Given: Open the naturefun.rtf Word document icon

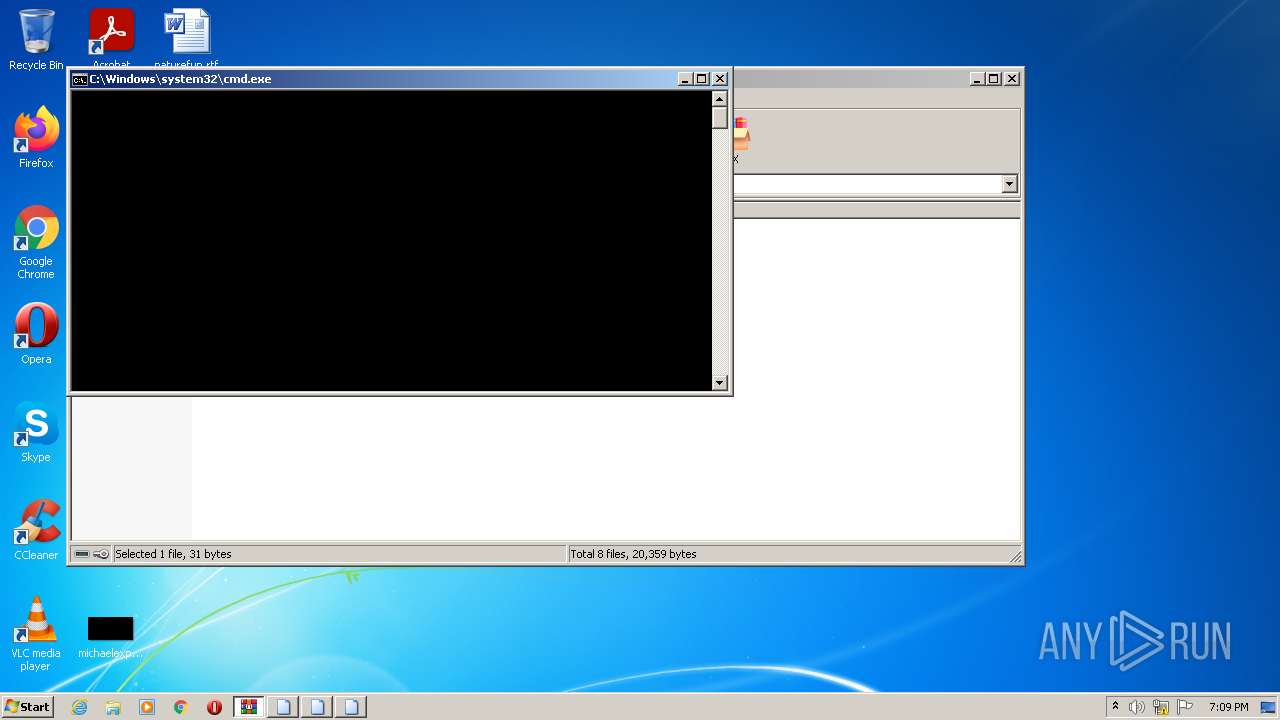Looking at the screenshot, I should click(x=187, y=38).
